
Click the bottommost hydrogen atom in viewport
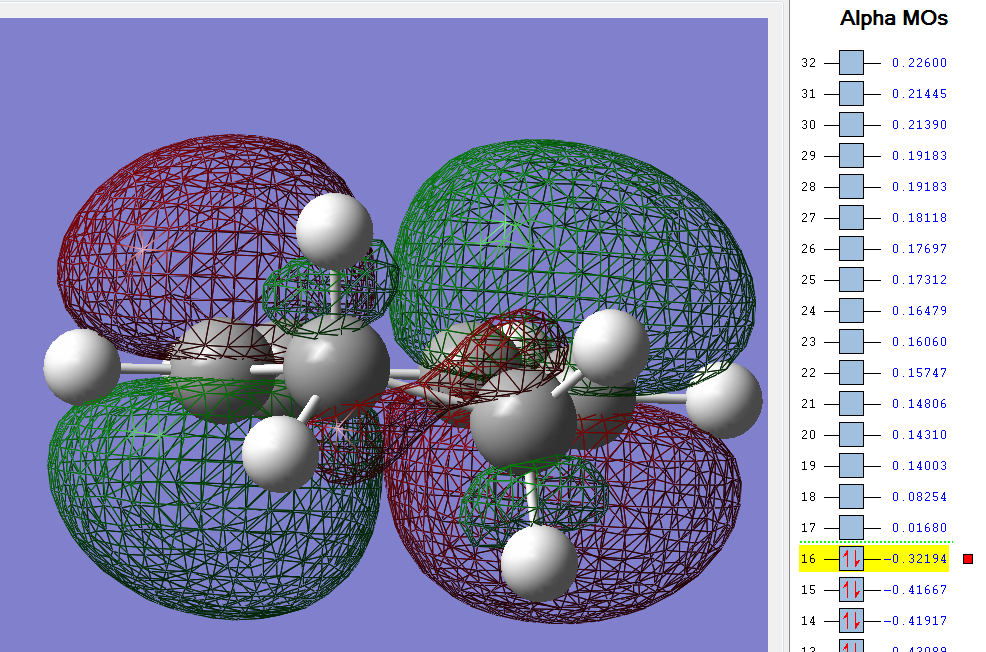pyautogui.click(x=539, y=563)
